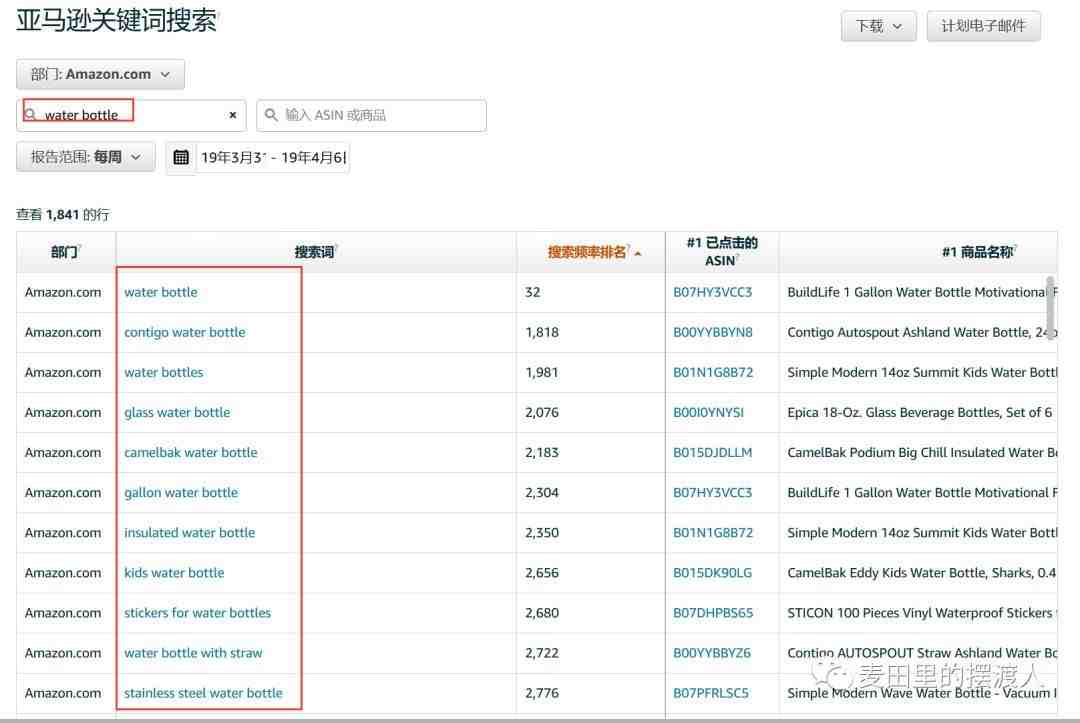The image size is (1080, 723).
Task: Click ASIN B00YYBBYZ6 link
Action: [x=712, y=653]
